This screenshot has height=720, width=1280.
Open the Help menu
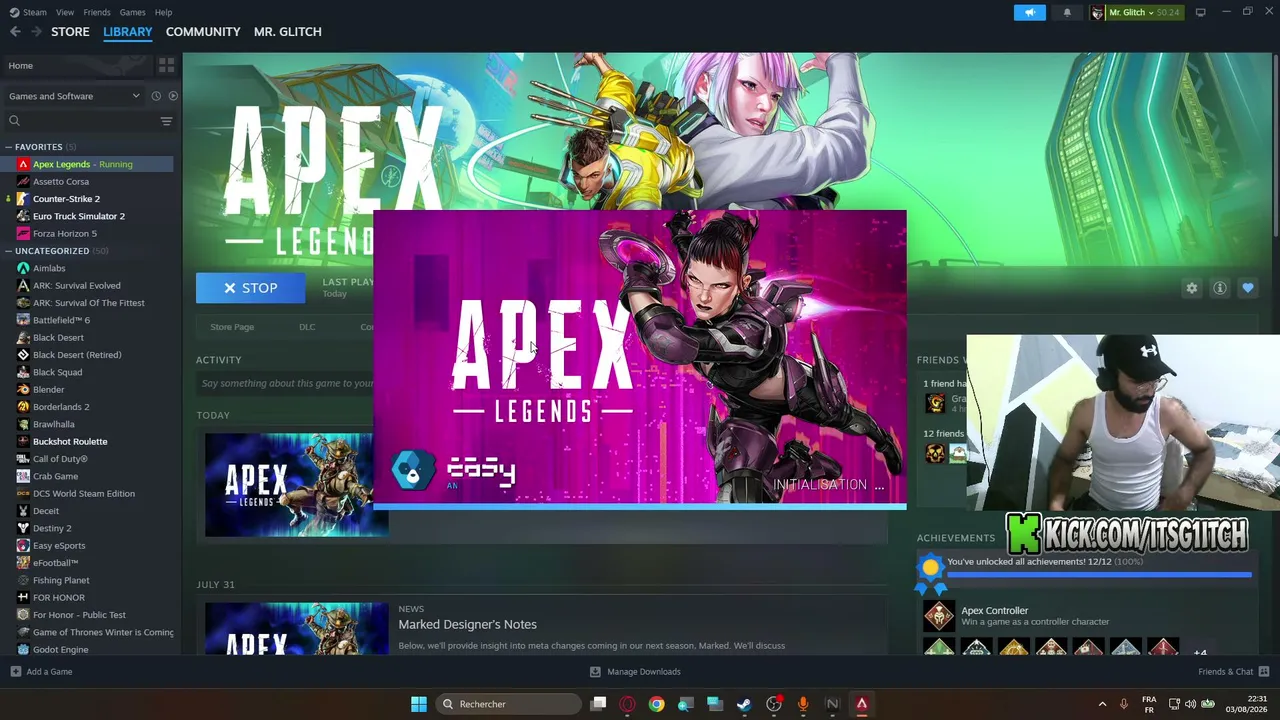coord(163,12)
